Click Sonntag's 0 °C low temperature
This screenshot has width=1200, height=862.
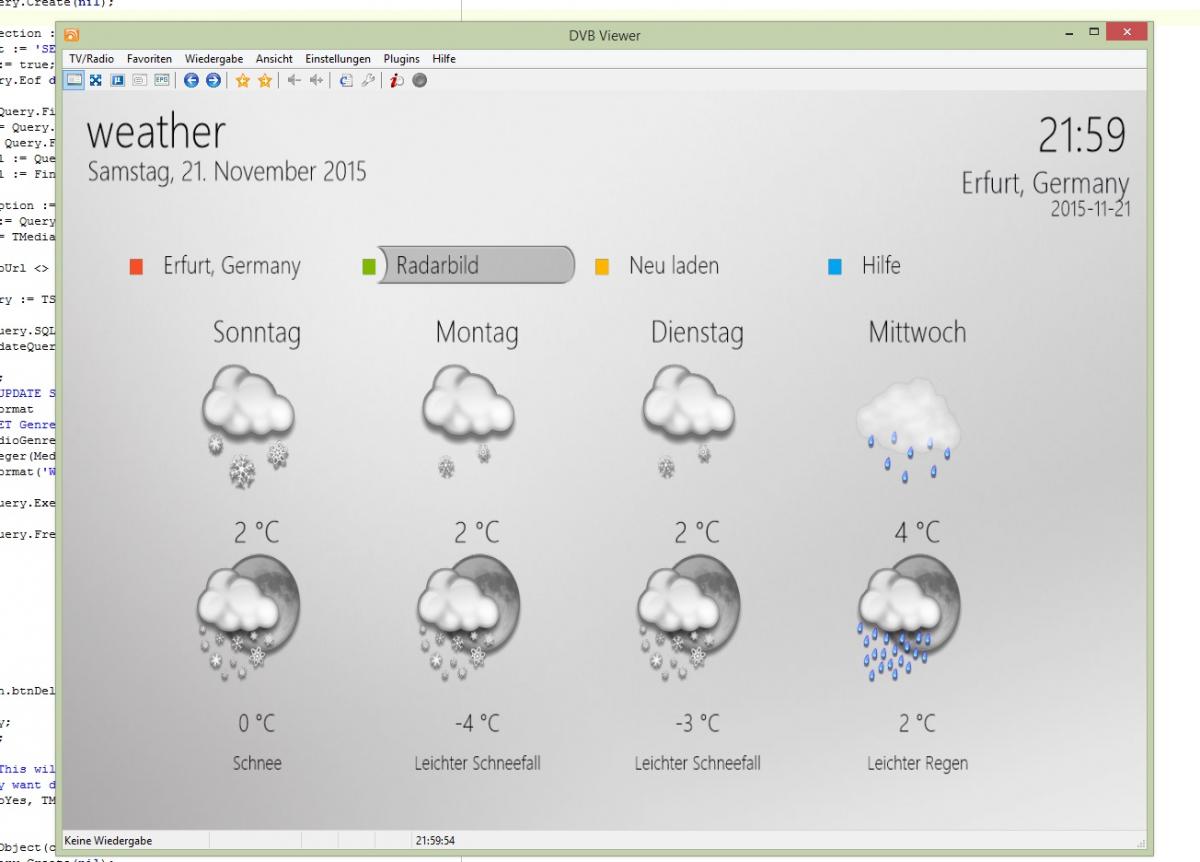pyautogui.click(x=256, y=722)
